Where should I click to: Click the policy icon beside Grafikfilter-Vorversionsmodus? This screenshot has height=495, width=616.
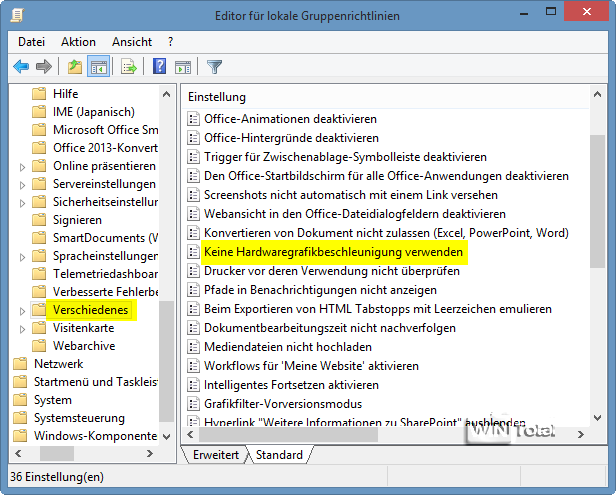pyautogui.click(x=193, y=403)
